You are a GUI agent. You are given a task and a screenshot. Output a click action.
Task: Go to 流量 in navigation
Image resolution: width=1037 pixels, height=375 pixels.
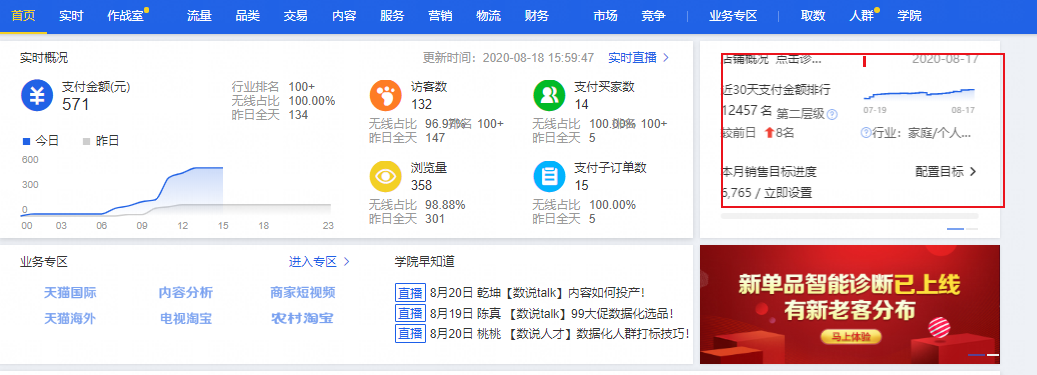pos(199,16)
